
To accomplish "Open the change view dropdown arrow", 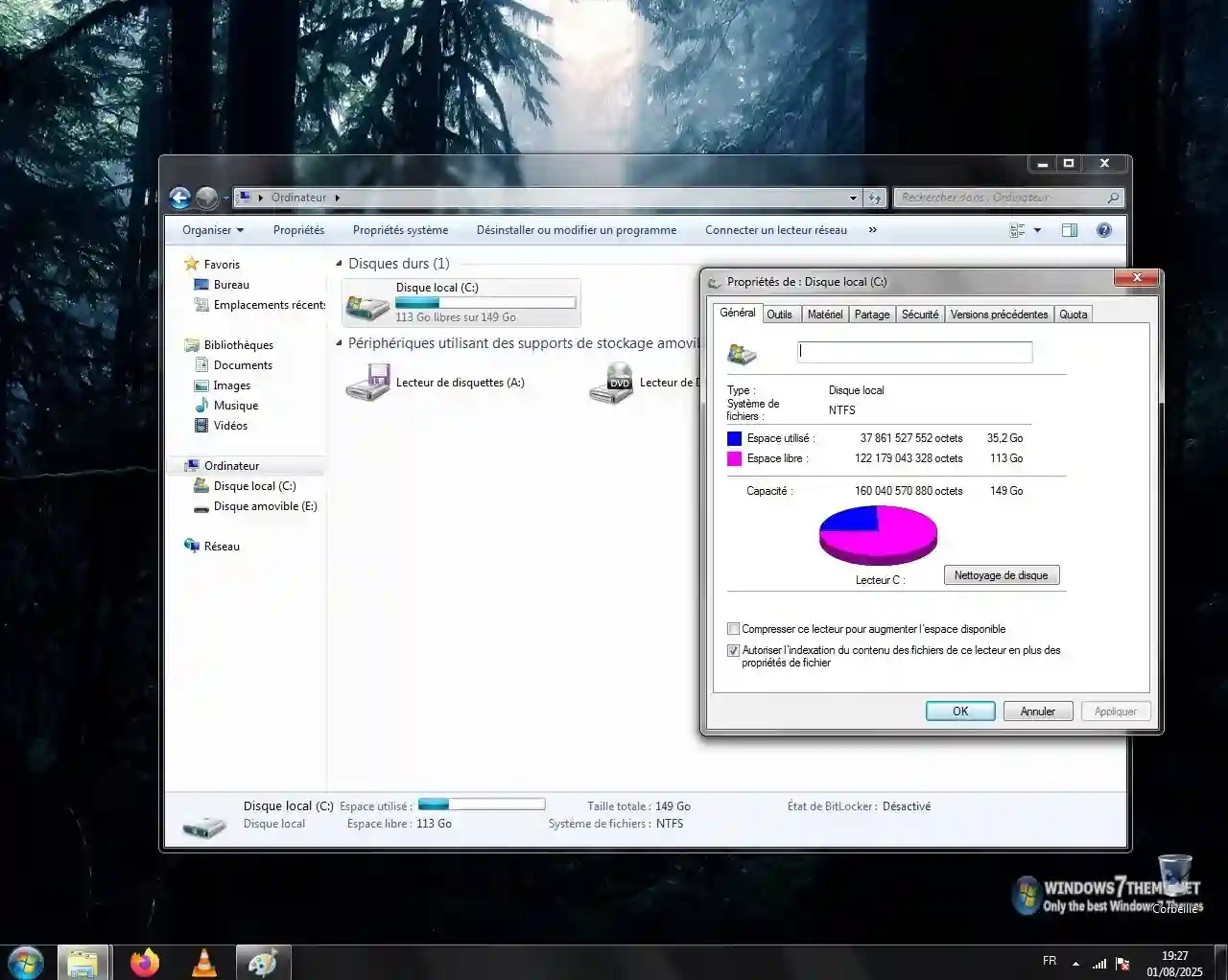I will coord(1039,230).
